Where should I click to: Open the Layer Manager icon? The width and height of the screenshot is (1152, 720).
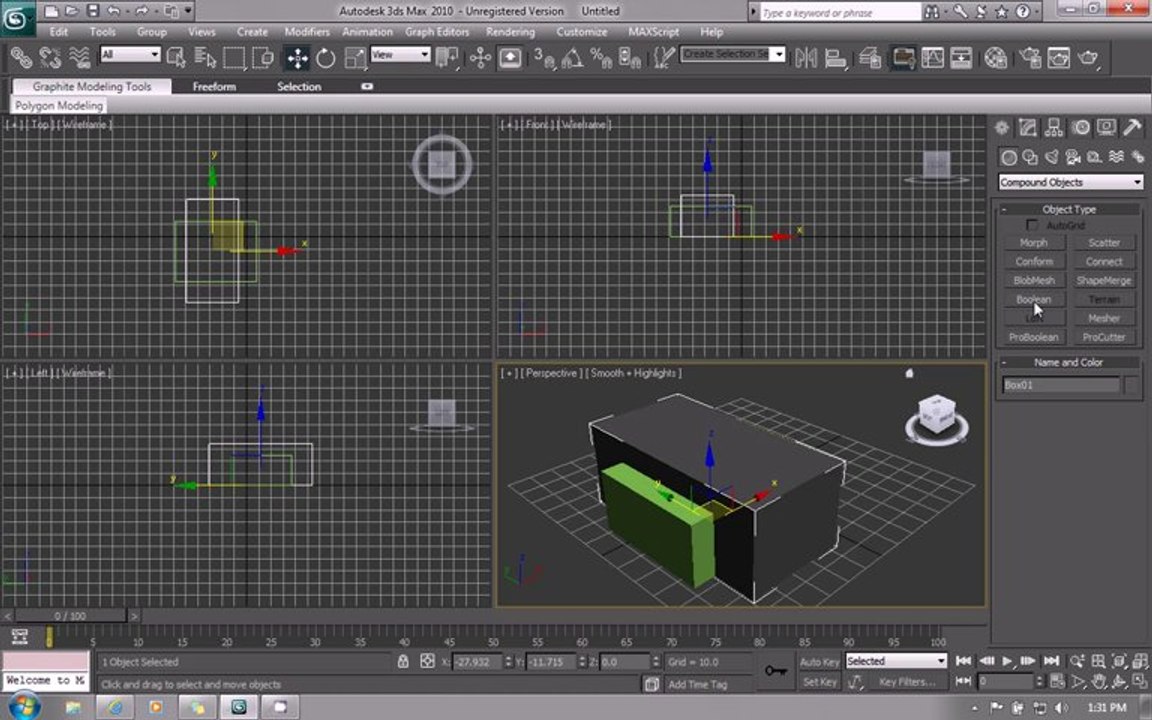pos(870,57)
